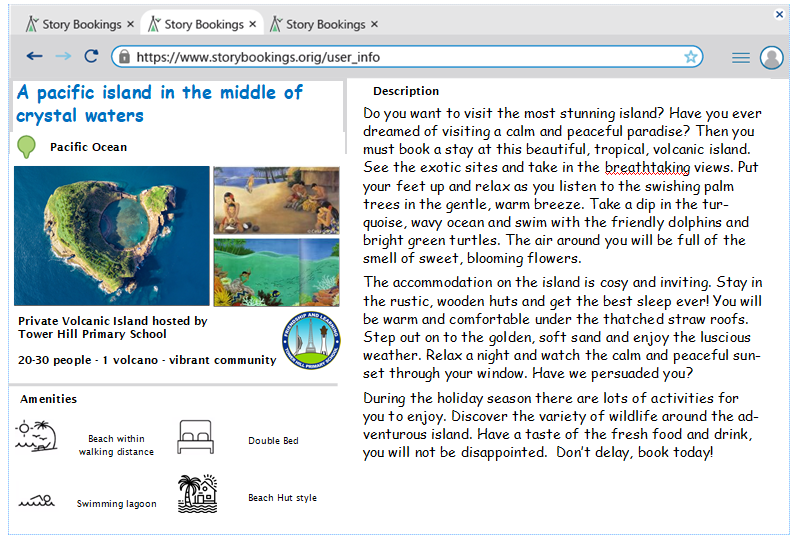Click 'Have we persuaded you?' sentence
This screenshot has width=796, height=545.
click(613, 373)
